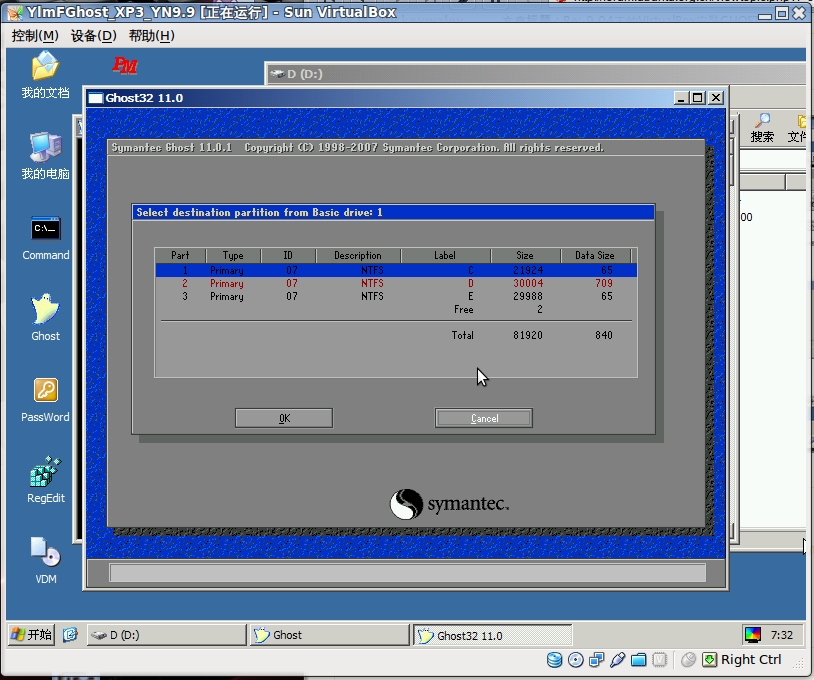Screen dimensions: 814x680
Task: Click the VirtualBox hard disk status icon
Action: click(554, 660)
